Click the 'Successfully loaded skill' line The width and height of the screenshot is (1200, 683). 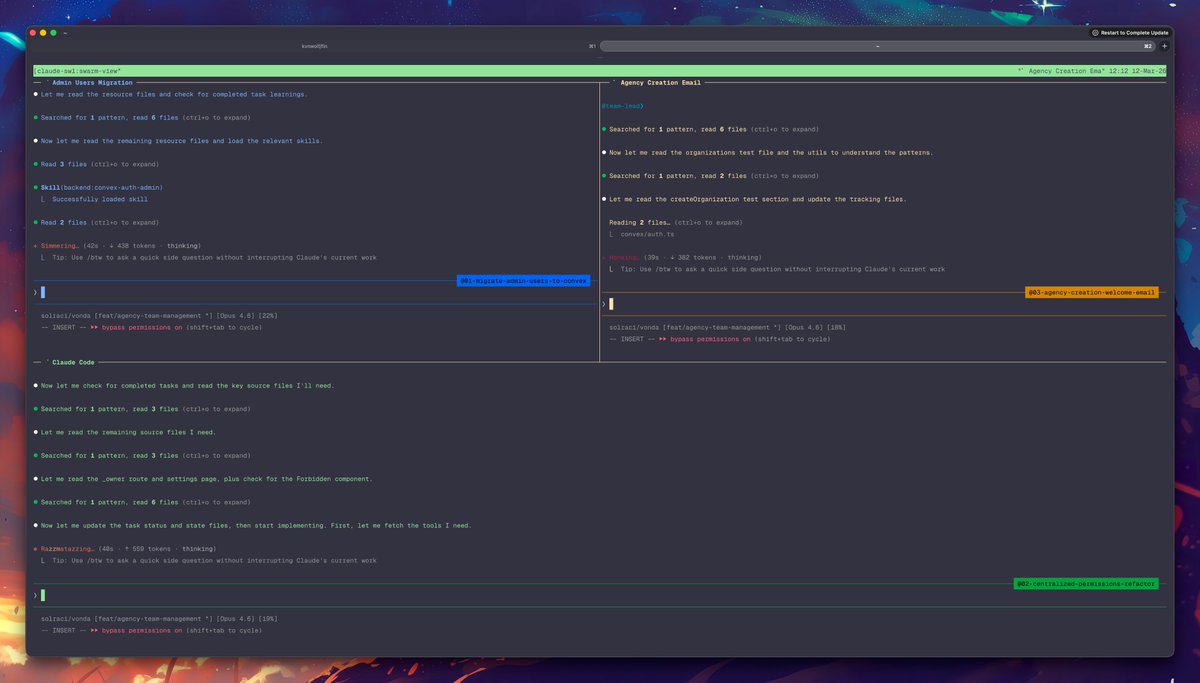100,199
